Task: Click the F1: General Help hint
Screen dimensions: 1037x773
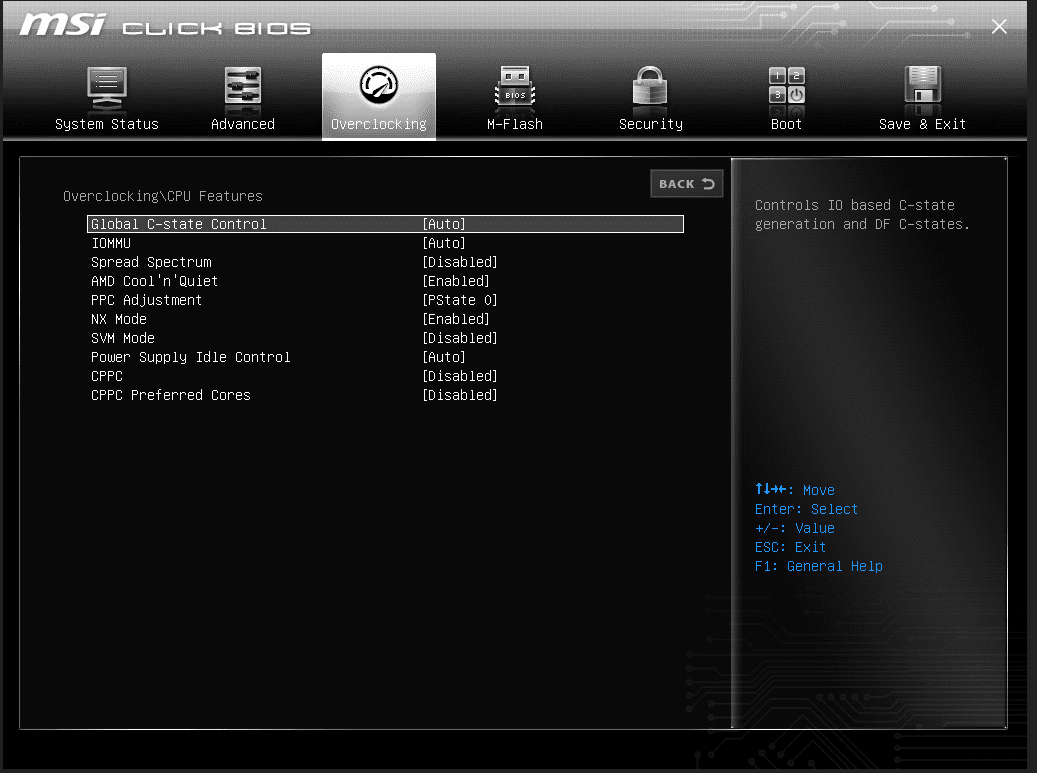Action: pyautogui.click(x=819, y=567)
